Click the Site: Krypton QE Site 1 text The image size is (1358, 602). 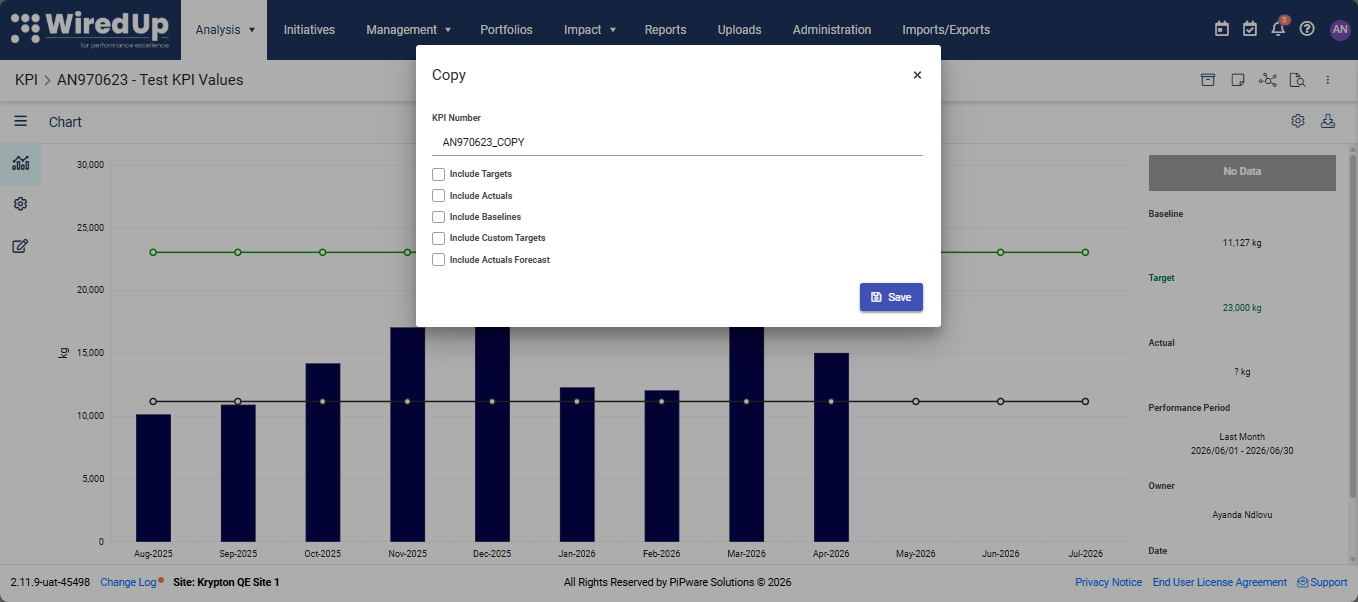pyautogui.click(x=226, y=582)
